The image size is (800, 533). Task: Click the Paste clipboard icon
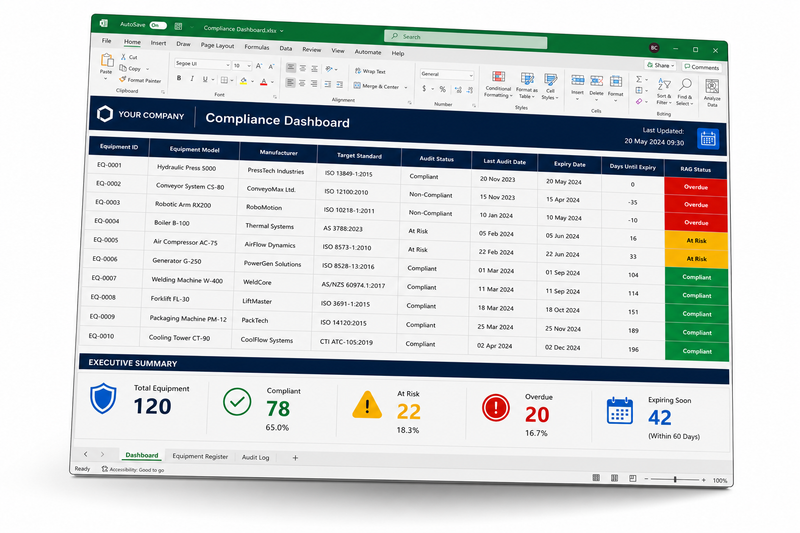(x=107, y=60)
